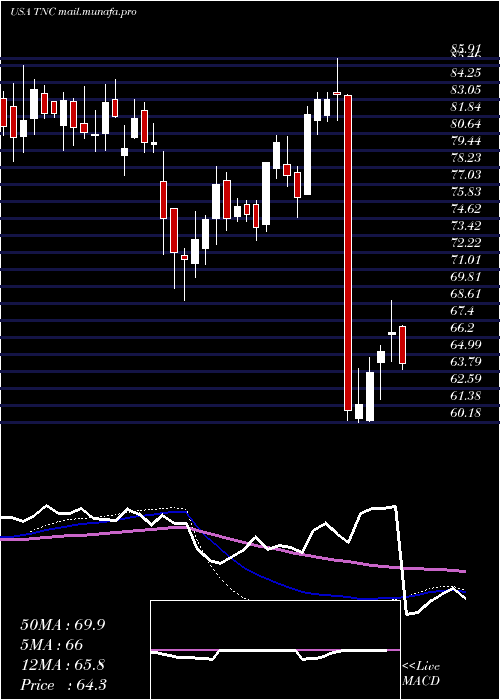Click the 62.59 price axis label
500x700 pixels.
click(466, 378)
